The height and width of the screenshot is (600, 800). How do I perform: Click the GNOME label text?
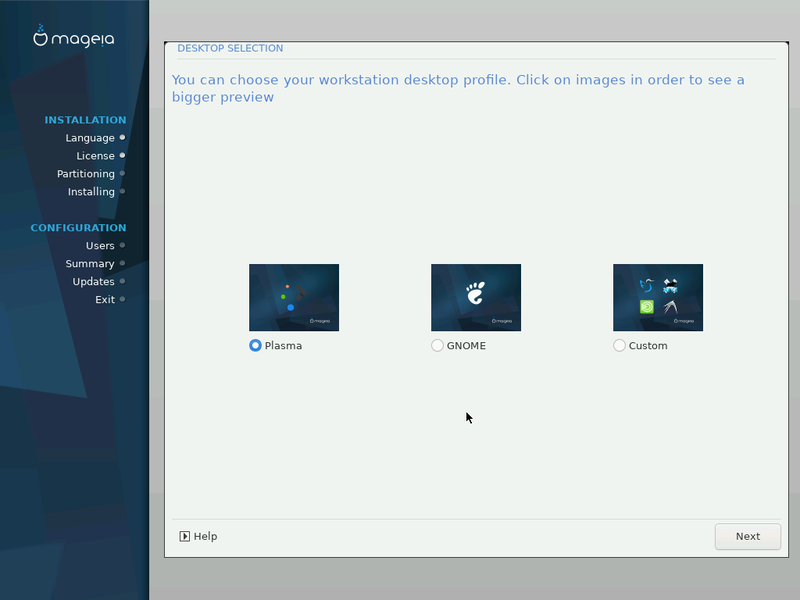point(466,345)
